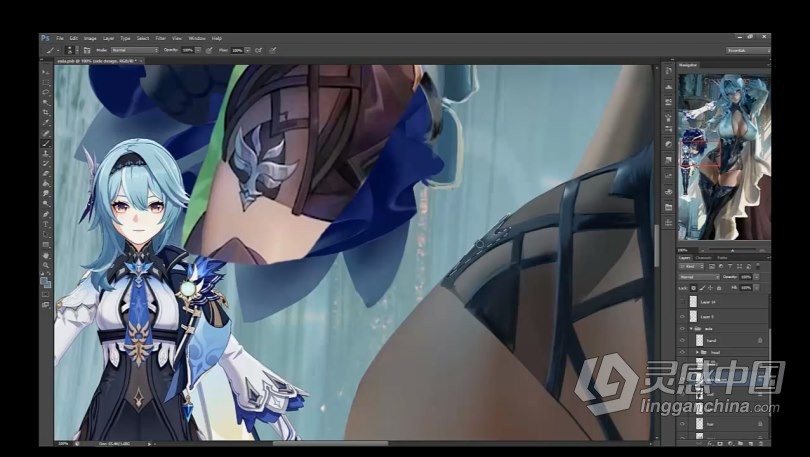Select the Move tool

(x=45, y=72)
